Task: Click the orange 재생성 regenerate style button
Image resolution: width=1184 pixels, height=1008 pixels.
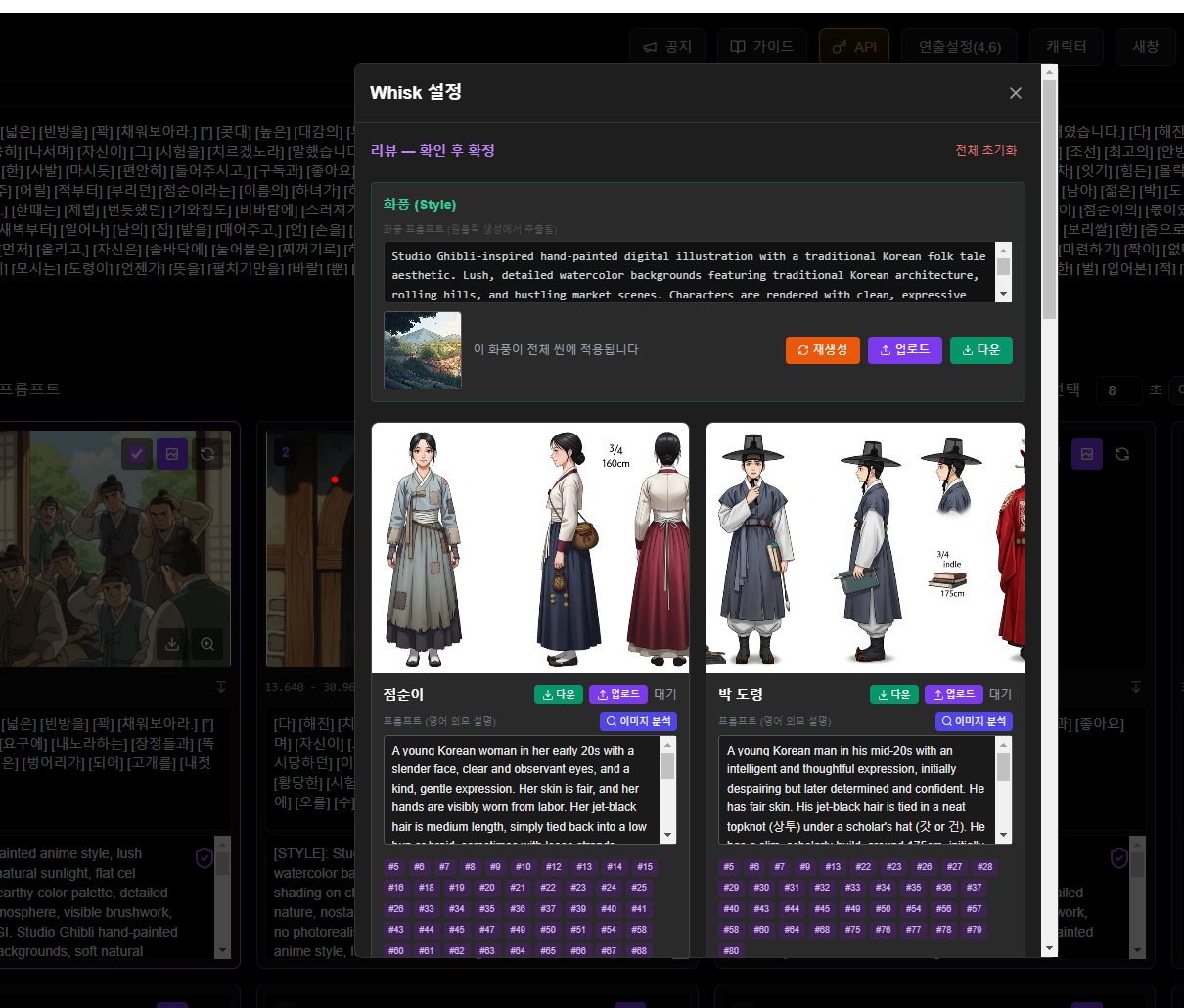Action: [x=822, y=350]
